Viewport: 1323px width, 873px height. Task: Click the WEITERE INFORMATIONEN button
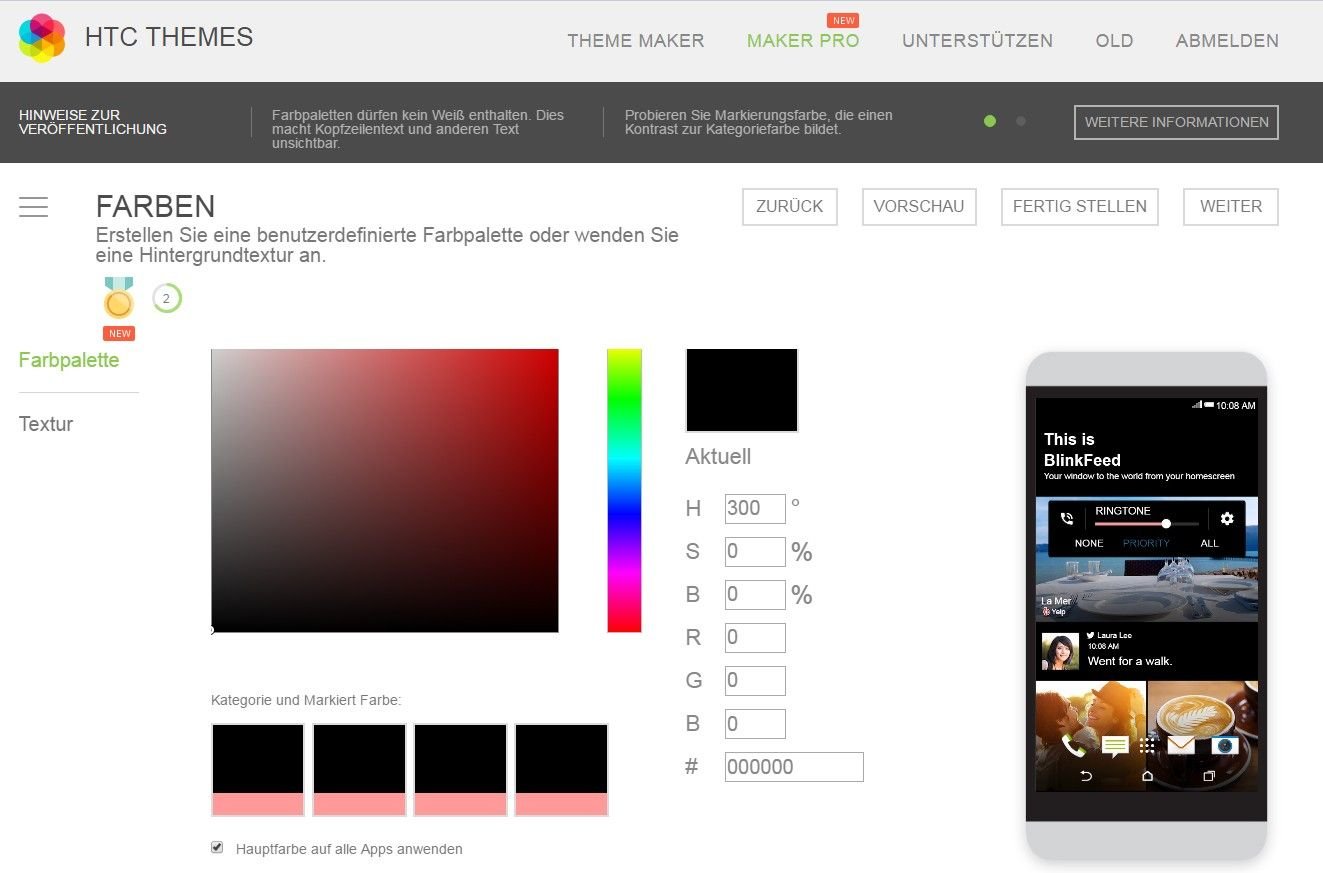click(1176, 122)
